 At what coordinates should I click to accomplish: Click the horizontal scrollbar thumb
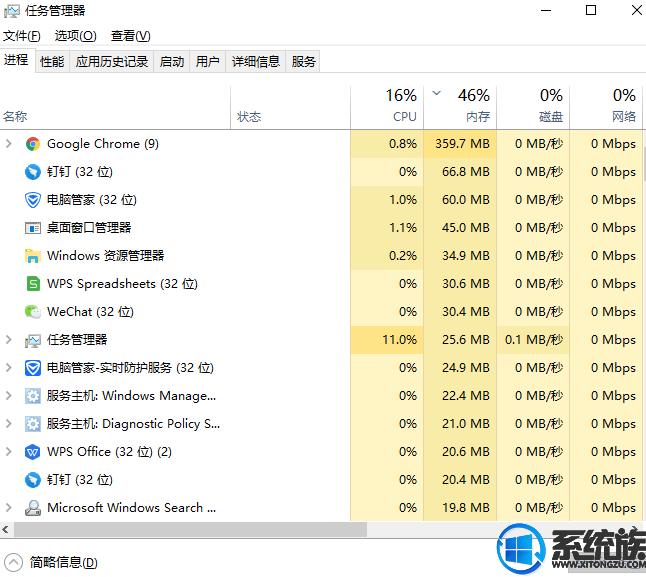click(x=190, y=530)
